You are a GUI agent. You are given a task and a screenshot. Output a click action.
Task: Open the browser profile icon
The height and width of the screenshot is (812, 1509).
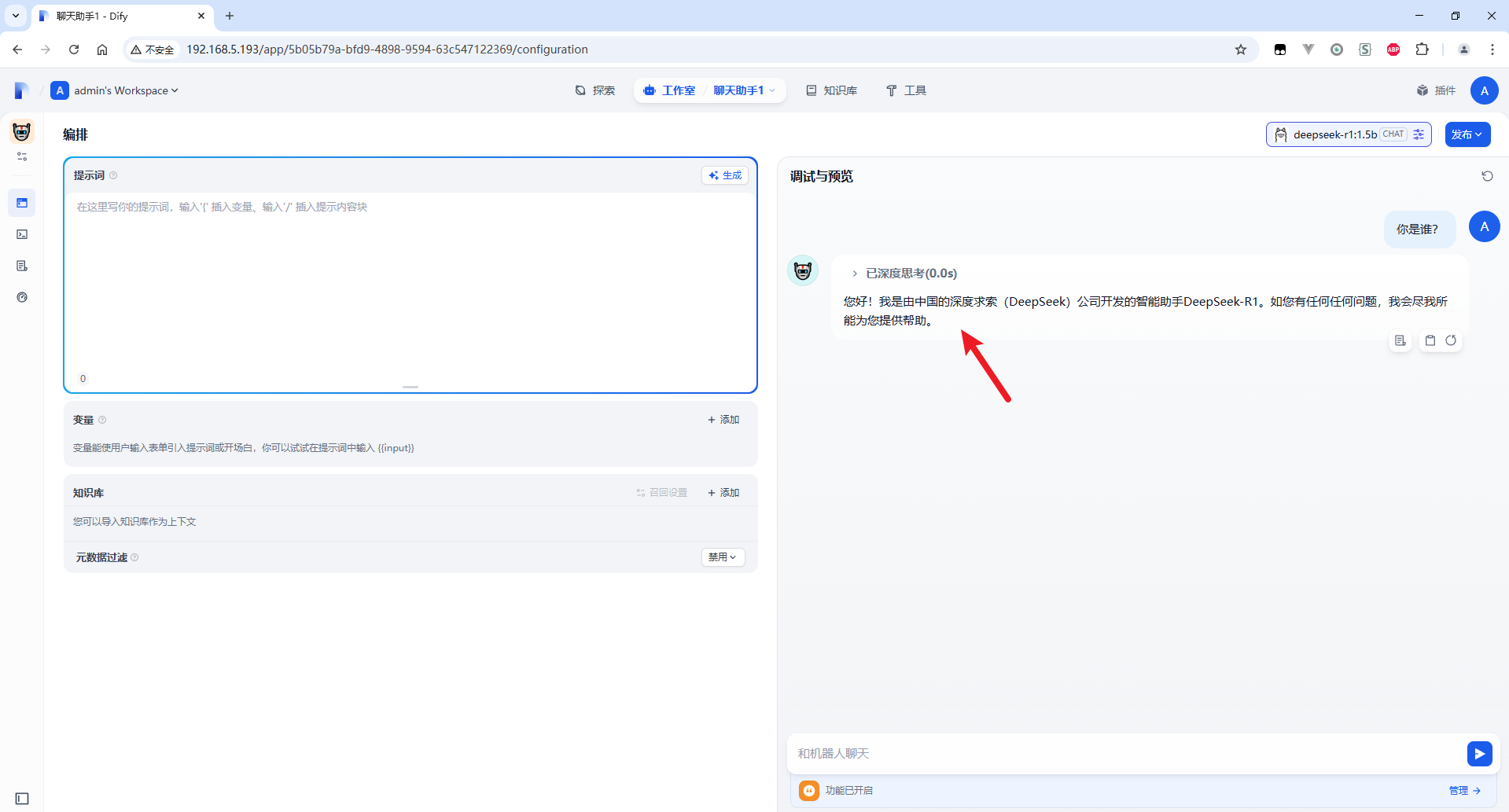coord(1464,50)
